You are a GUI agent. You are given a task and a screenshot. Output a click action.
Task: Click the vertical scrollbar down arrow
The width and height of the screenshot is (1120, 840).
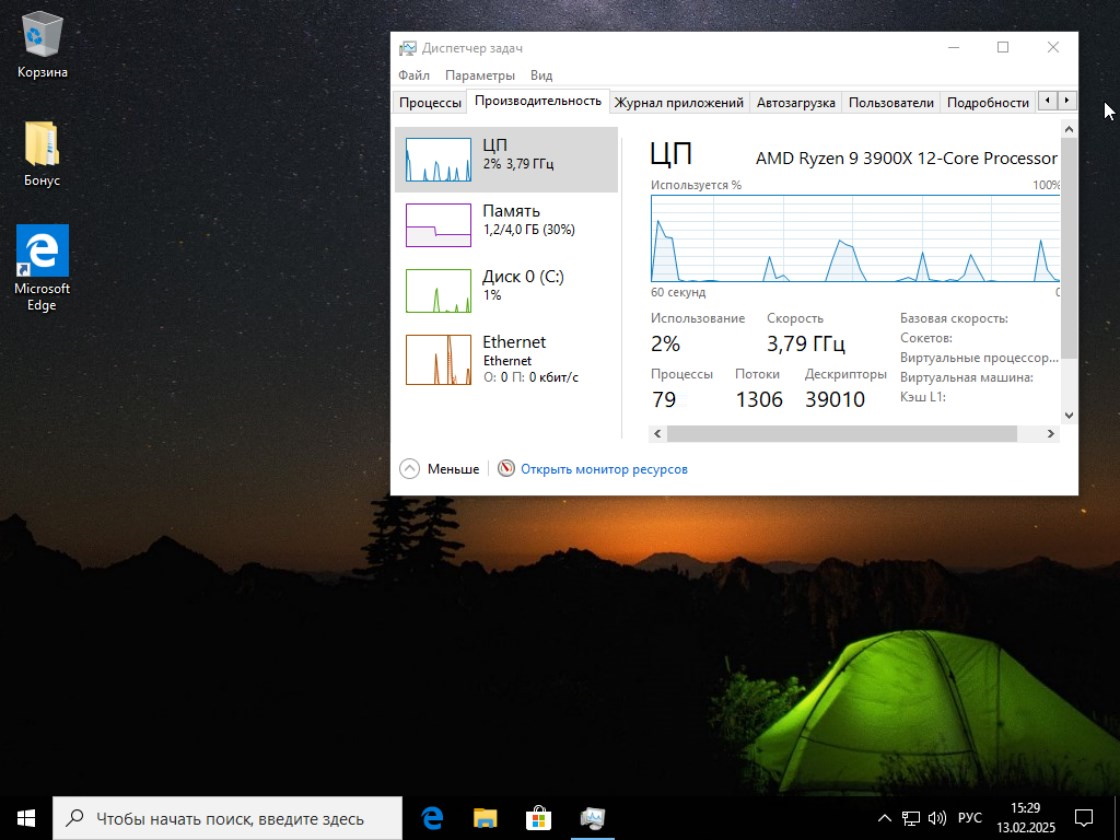(1069, 415)
